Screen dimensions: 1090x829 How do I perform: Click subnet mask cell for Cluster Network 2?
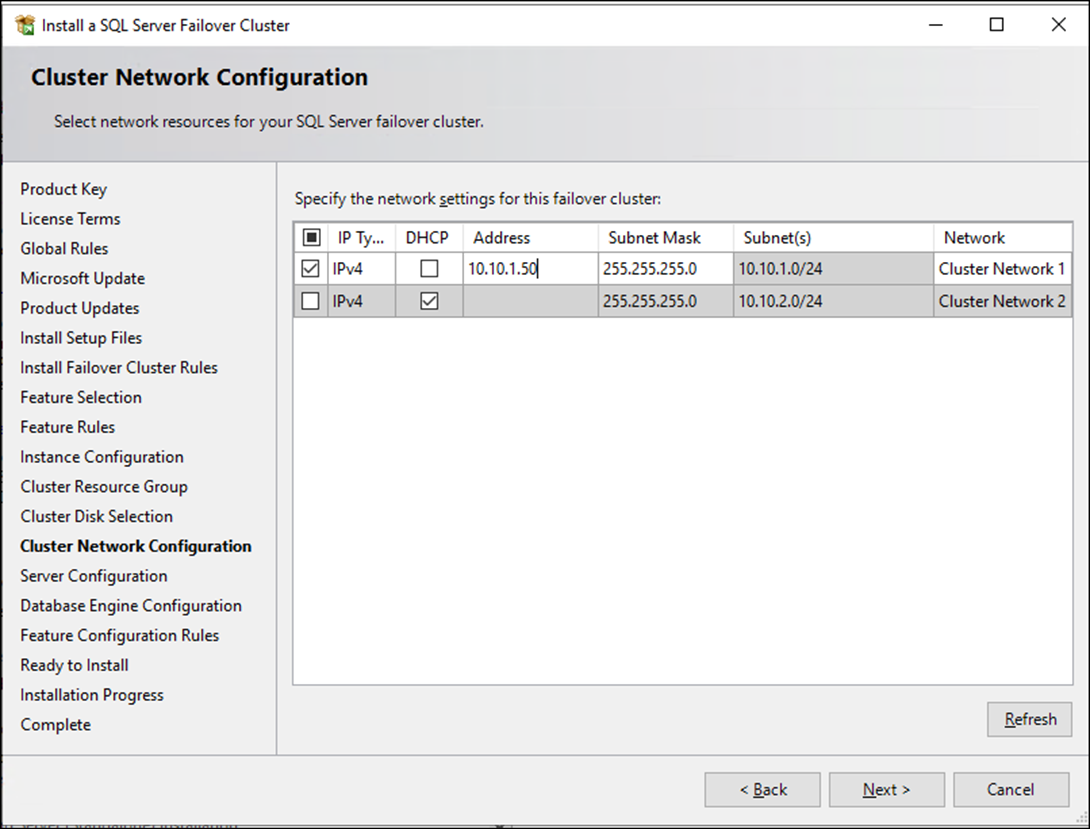click(x=665, y=301)
